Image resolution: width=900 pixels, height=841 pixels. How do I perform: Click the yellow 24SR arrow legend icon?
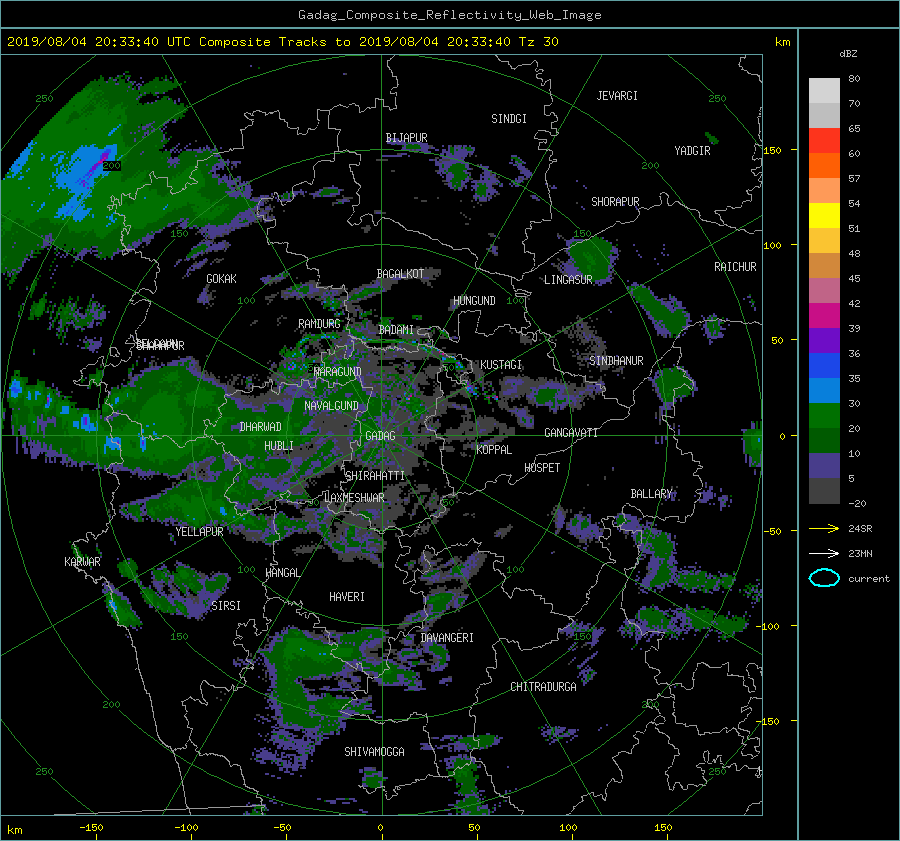[x=824, y=529]
